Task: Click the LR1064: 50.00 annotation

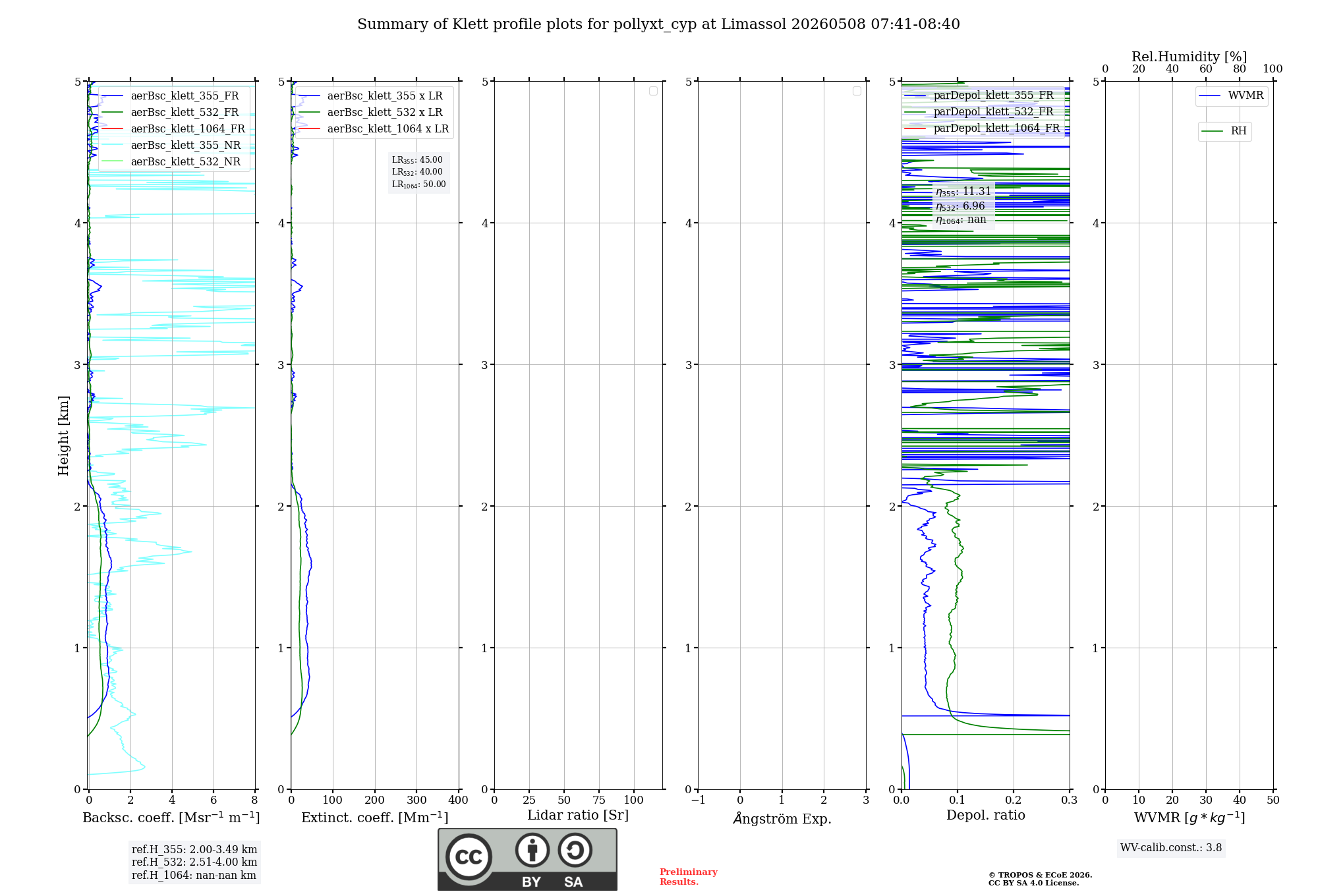Action: (x=419, y=184)
